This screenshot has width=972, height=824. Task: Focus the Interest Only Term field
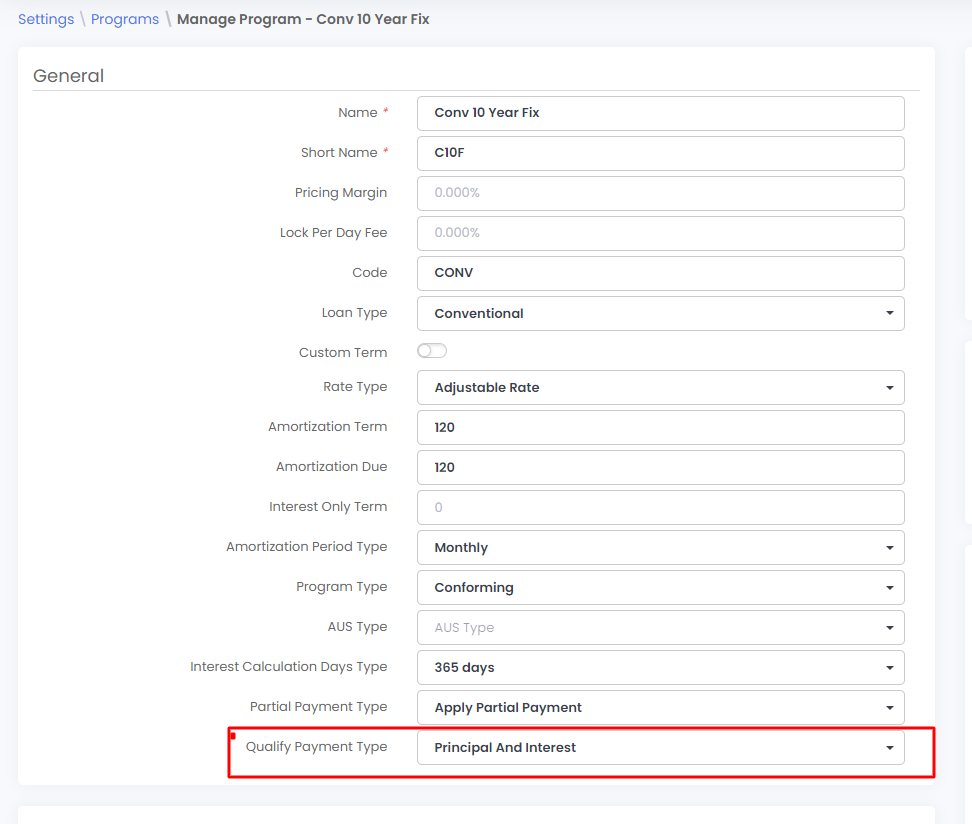[660, 507]
